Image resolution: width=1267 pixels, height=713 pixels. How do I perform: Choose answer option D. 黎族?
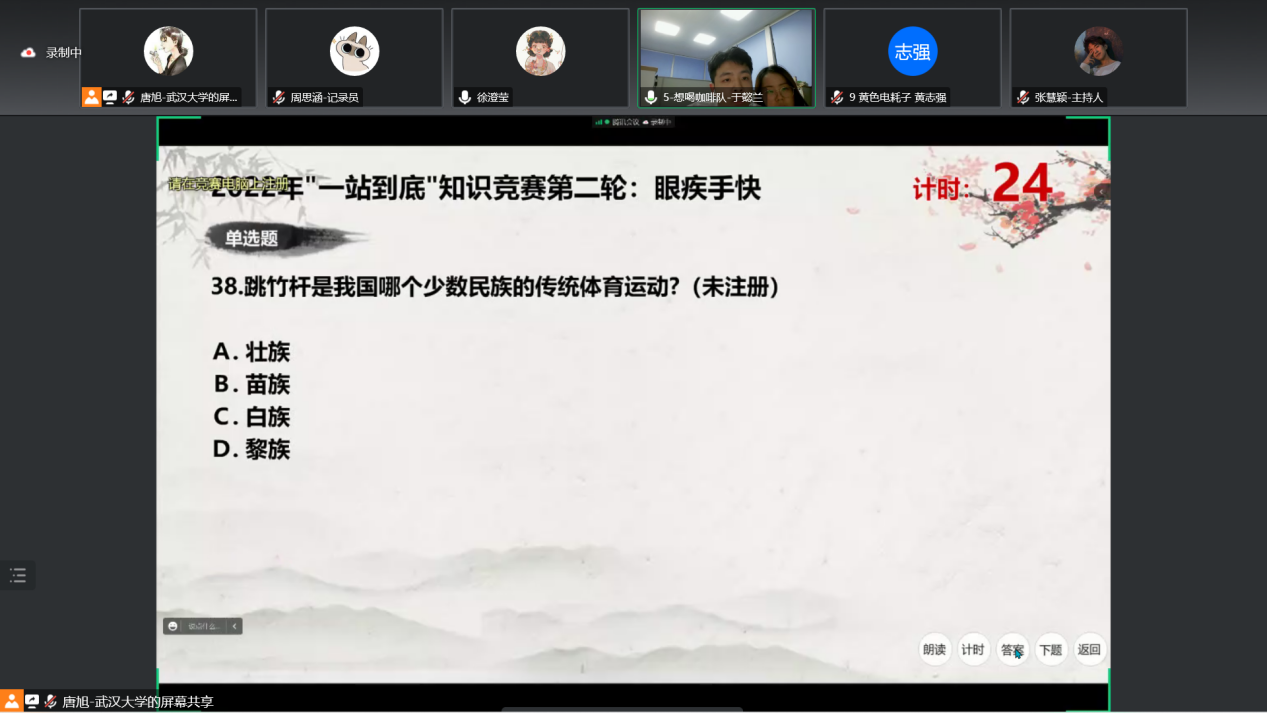251,449
